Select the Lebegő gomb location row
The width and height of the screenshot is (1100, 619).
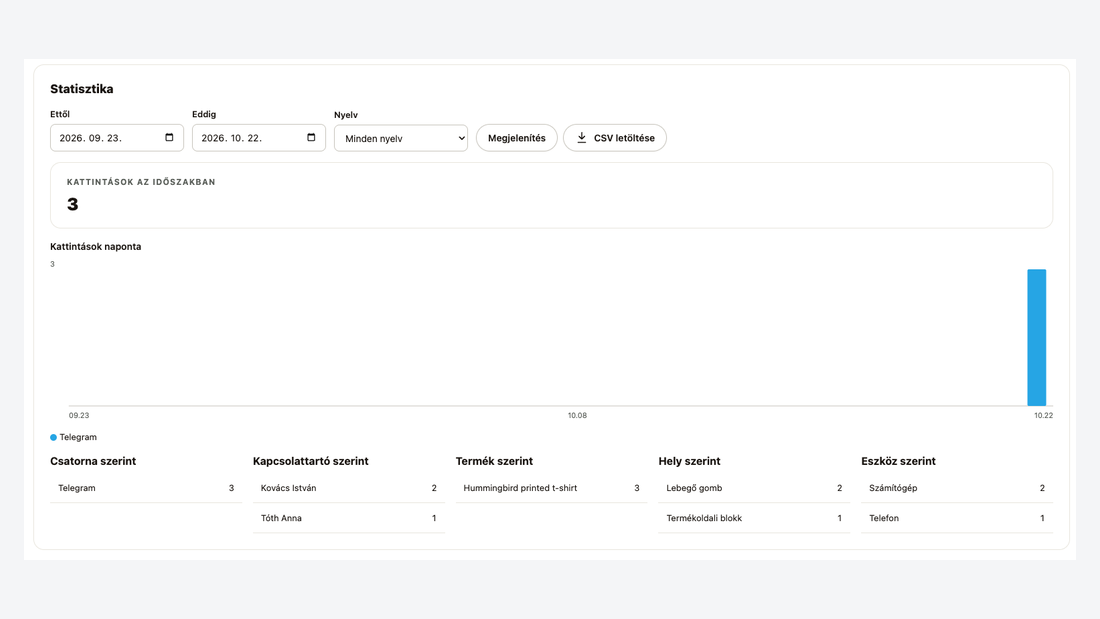(754, 488)
